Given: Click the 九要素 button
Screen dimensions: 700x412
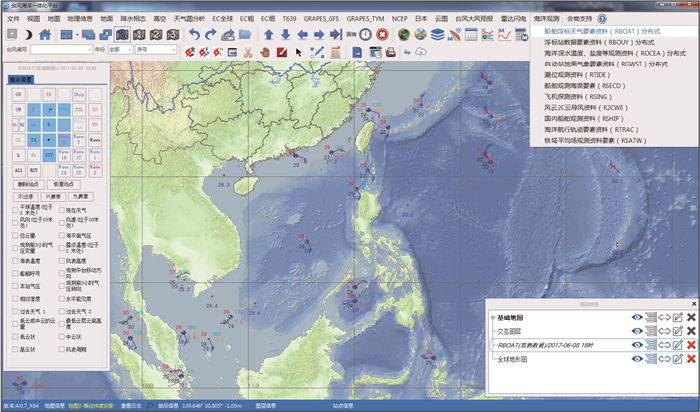Looking at the screenshot, I should tap(83, 197).
